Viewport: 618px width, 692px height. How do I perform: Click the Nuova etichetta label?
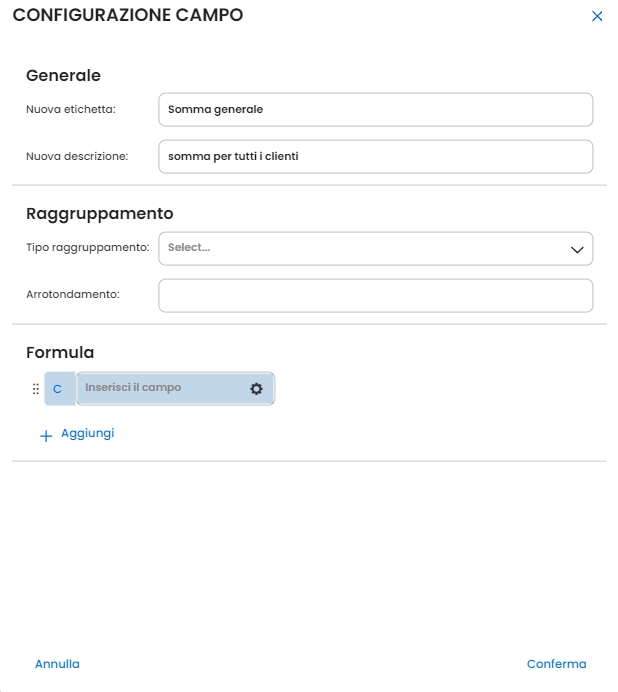tap(71, 109)
